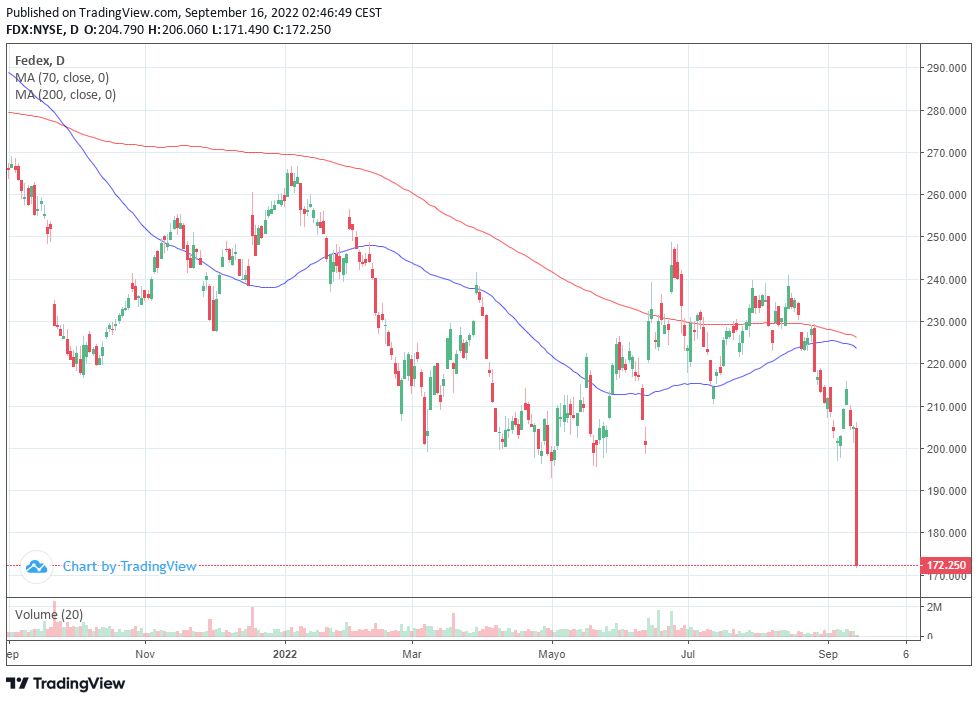Click the large red final candlestick
This screenshot has height=702, width=978.
click(x=856, y=497)
